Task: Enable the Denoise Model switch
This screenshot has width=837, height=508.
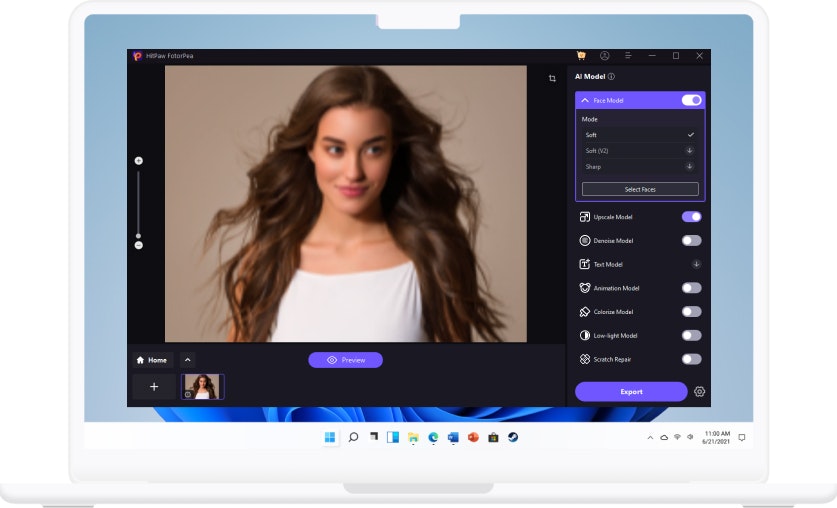Action: [x=691, y=241]
